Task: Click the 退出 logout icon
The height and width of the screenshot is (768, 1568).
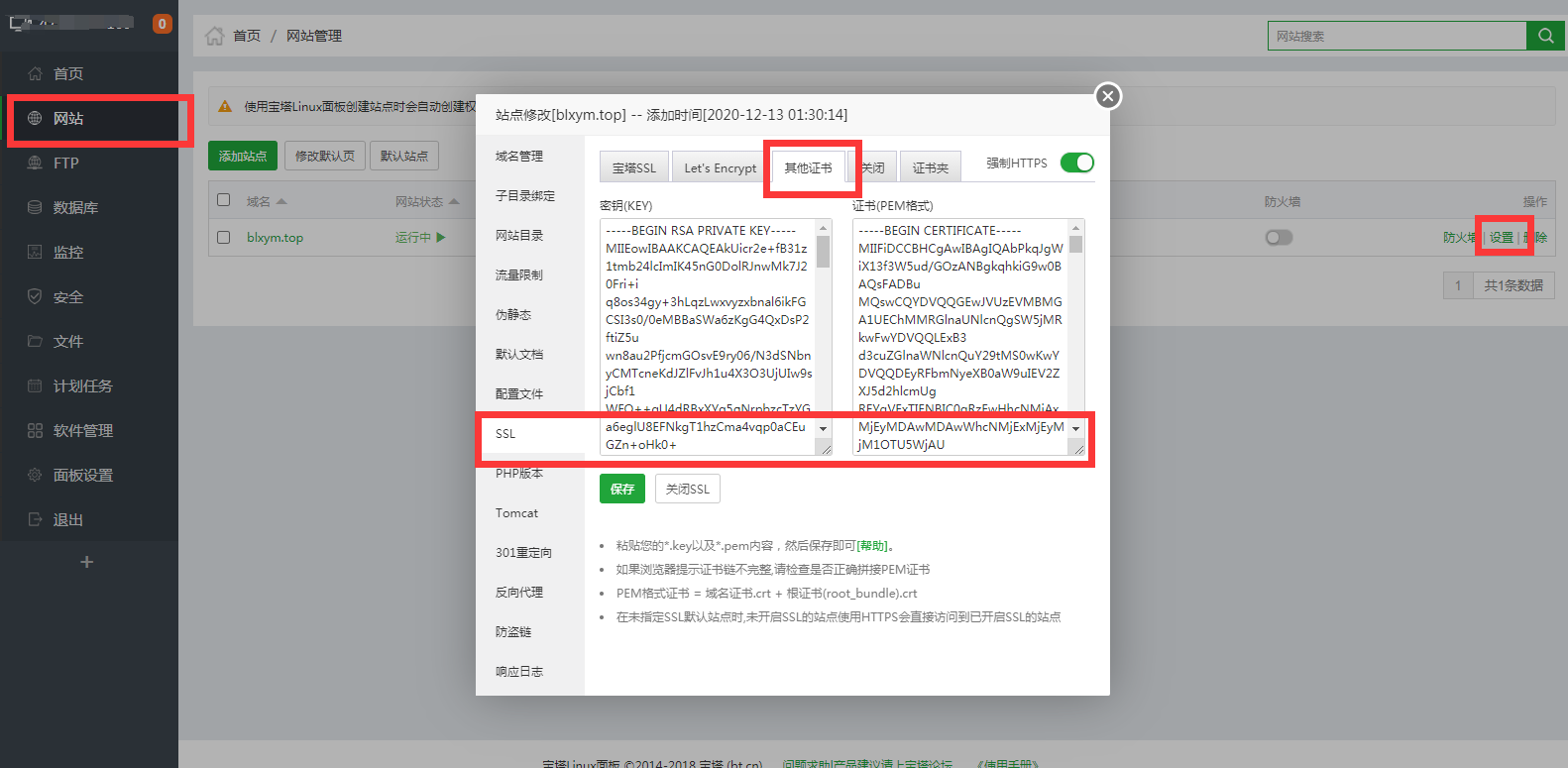Action: click(35, 519)
